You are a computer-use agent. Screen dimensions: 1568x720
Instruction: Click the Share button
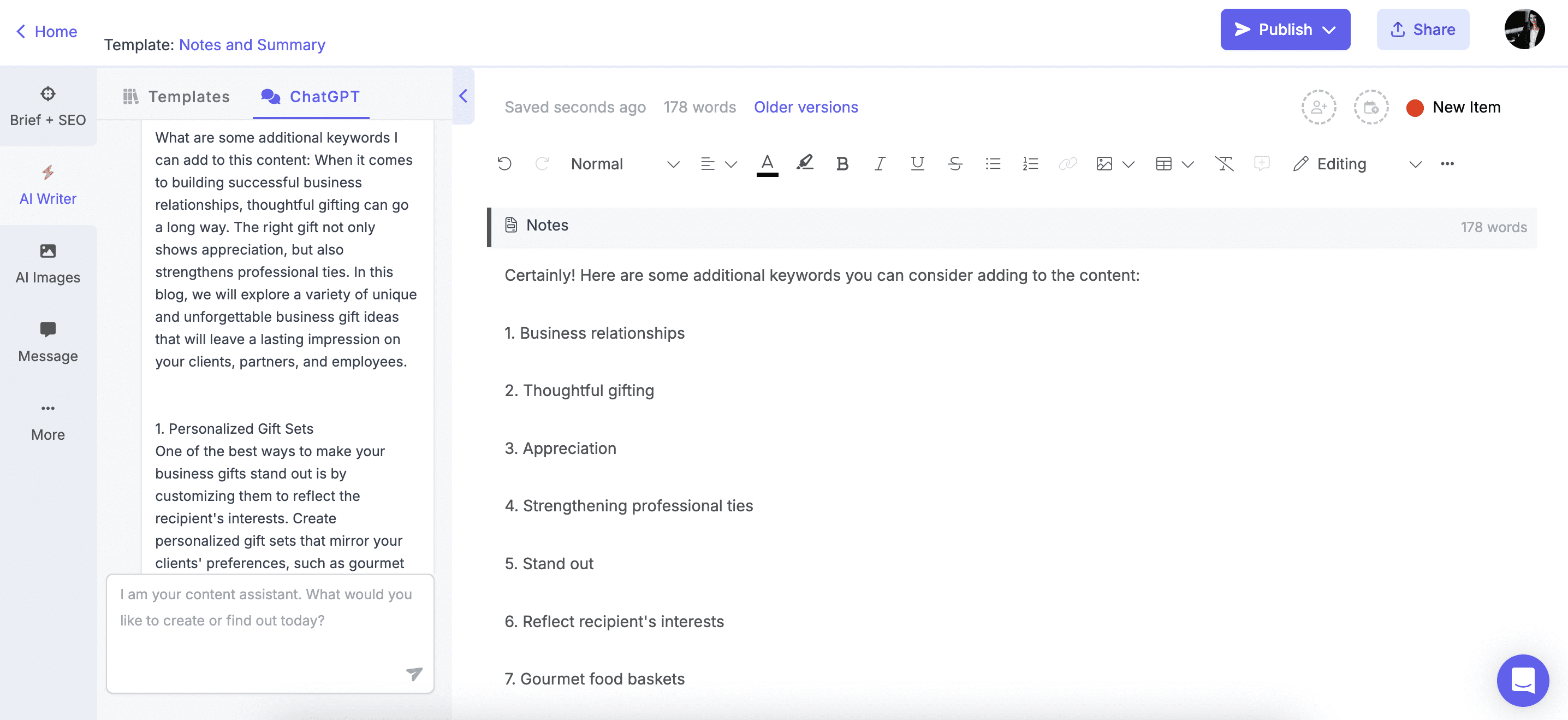click(1423, 29)
